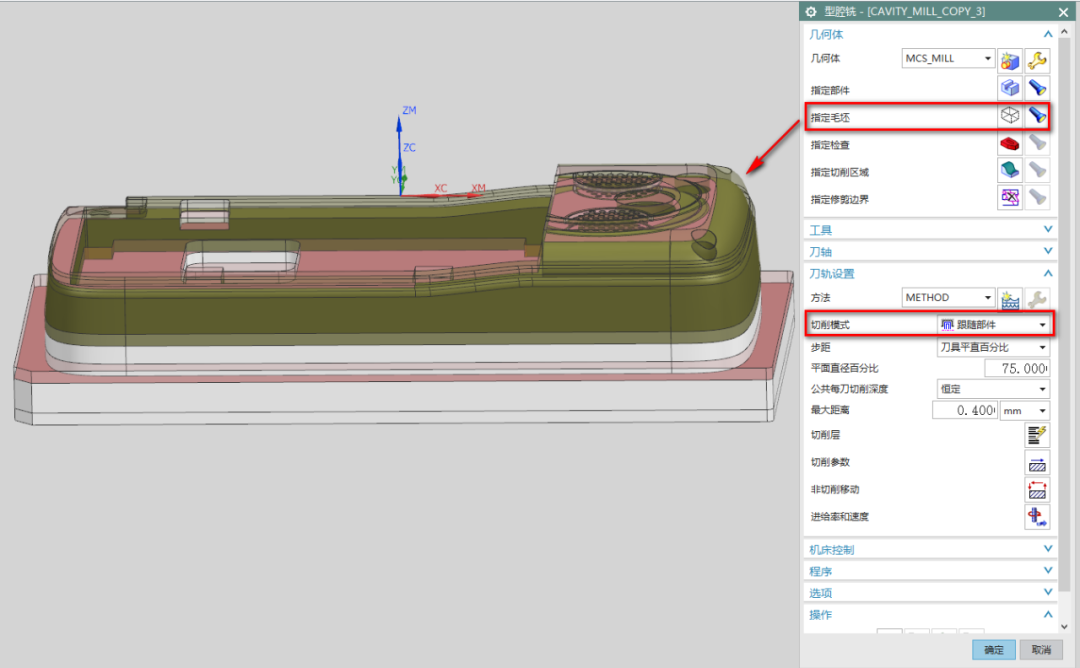The image size is (1080, 668).
Task: Open 进给率和速度 feeds and speeds
Action: coord(1037,517)
